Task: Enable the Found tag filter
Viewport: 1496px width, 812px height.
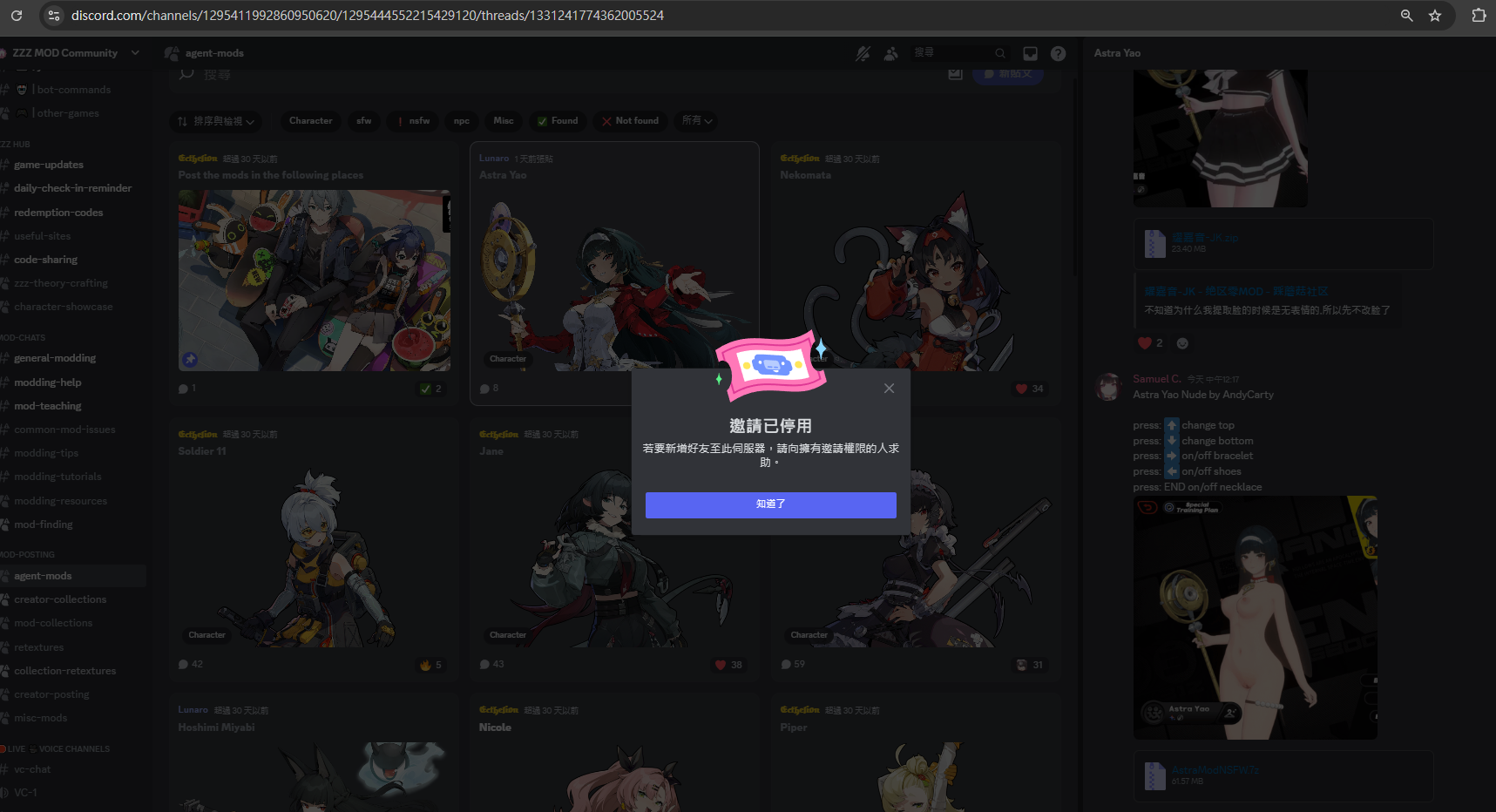Action: [558, 121]
